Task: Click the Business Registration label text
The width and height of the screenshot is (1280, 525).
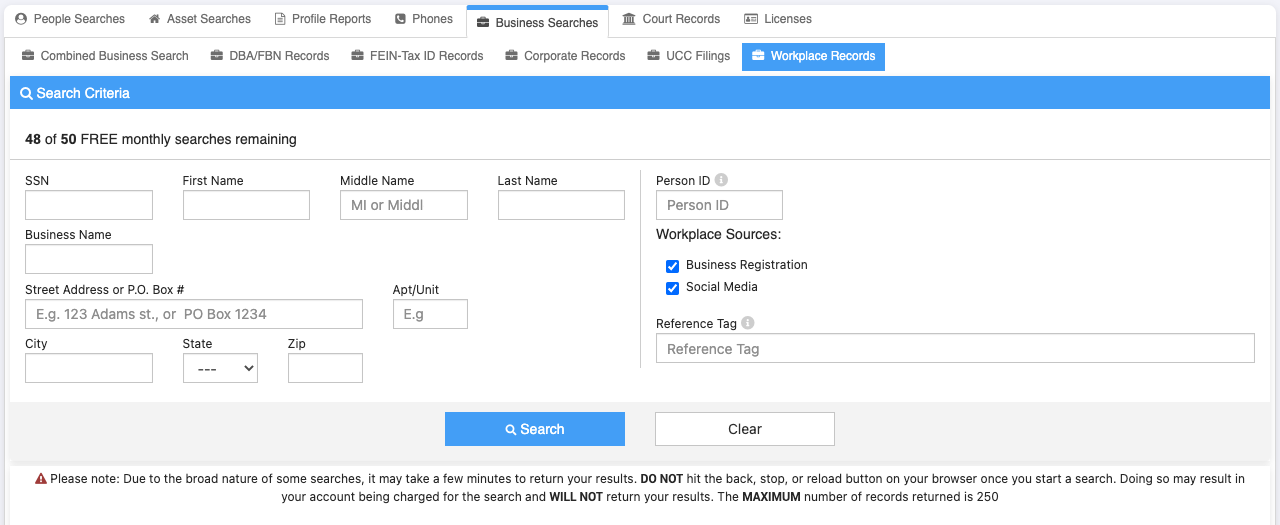Action: (747, 265)
